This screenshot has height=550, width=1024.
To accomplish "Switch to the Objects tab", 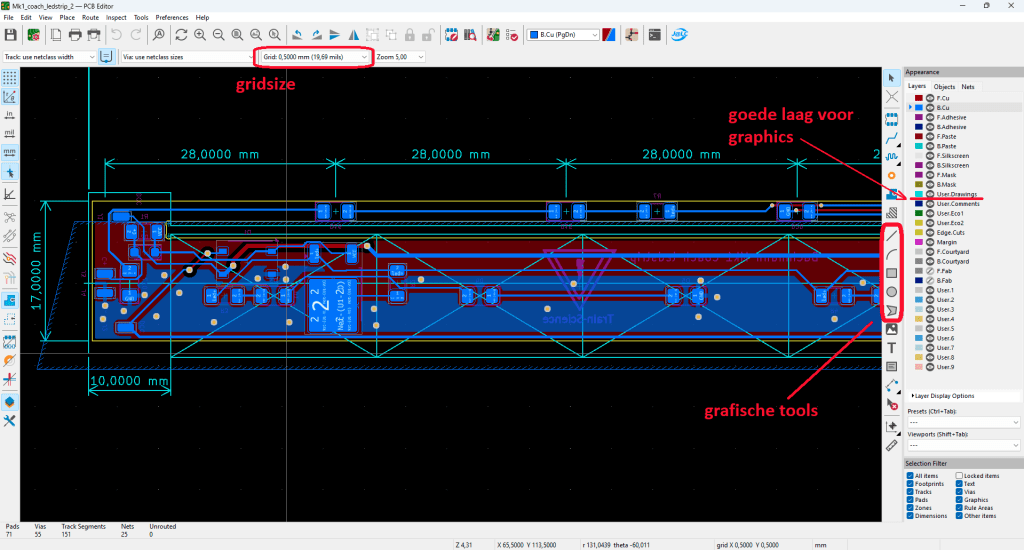I will (944, 87).
